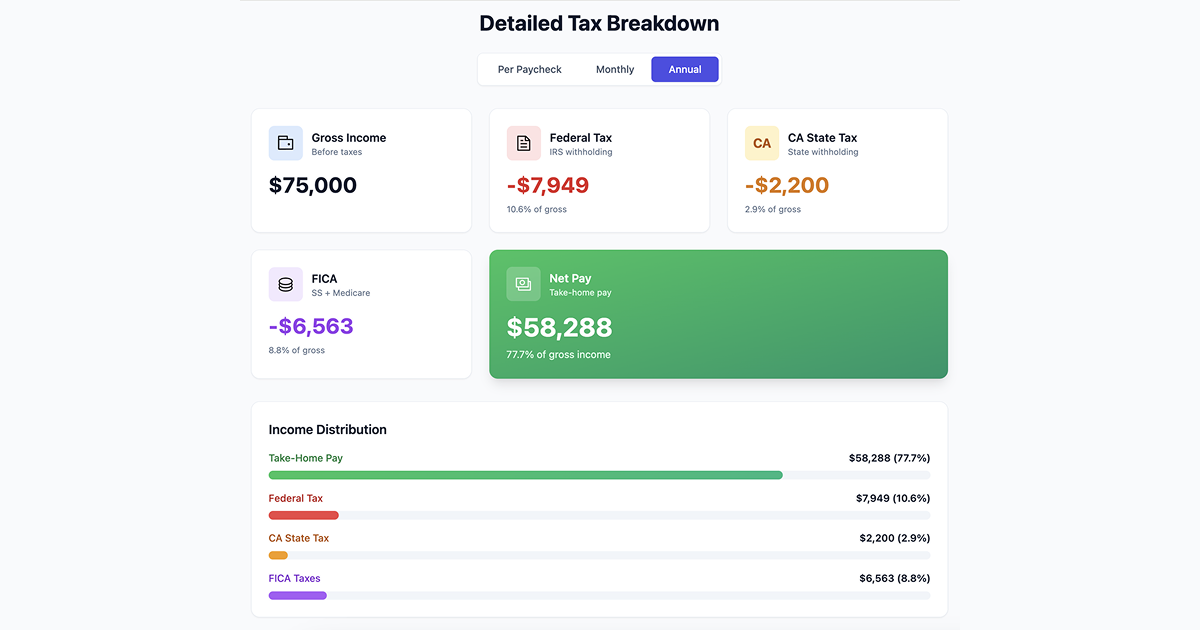
Task: Click the -$6,563 FICA amount
Action: click(311, 326)
